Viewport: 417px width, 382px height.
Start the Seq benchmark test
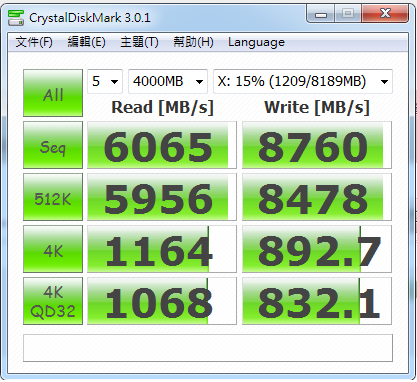[x=53, y=145]
